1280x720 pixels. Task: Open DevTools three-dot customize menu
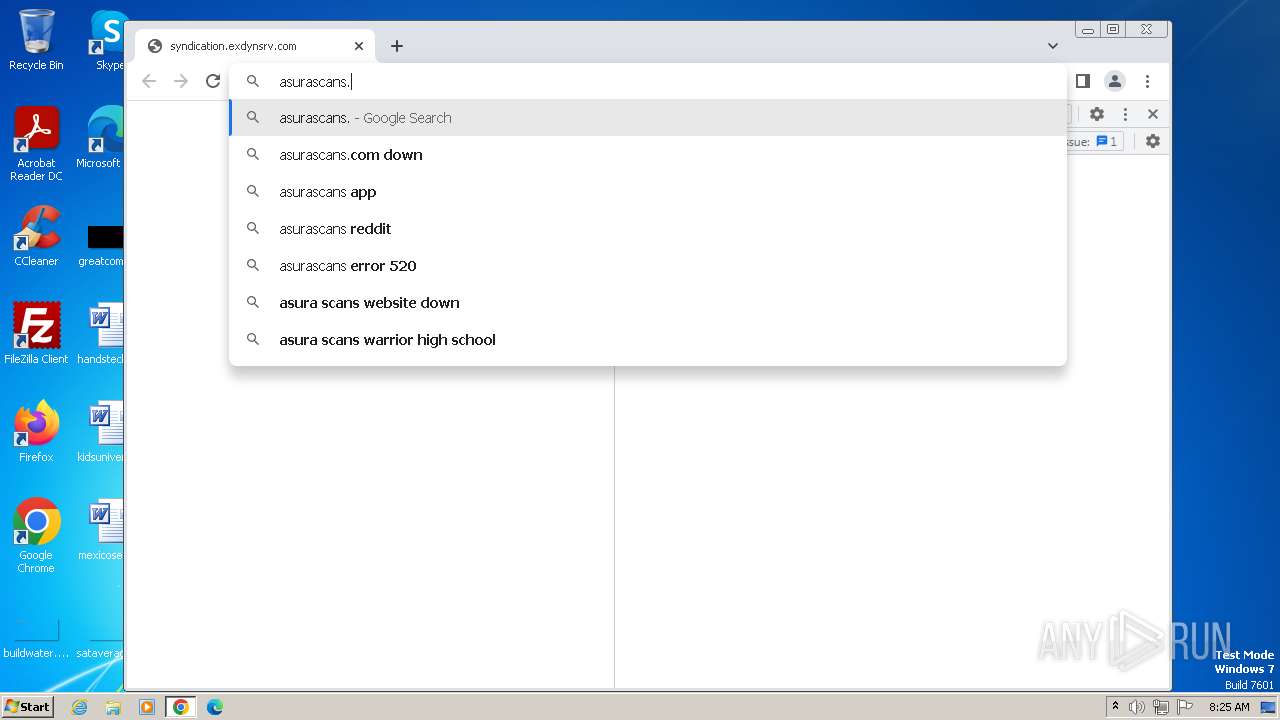[x=1125, y=114]
